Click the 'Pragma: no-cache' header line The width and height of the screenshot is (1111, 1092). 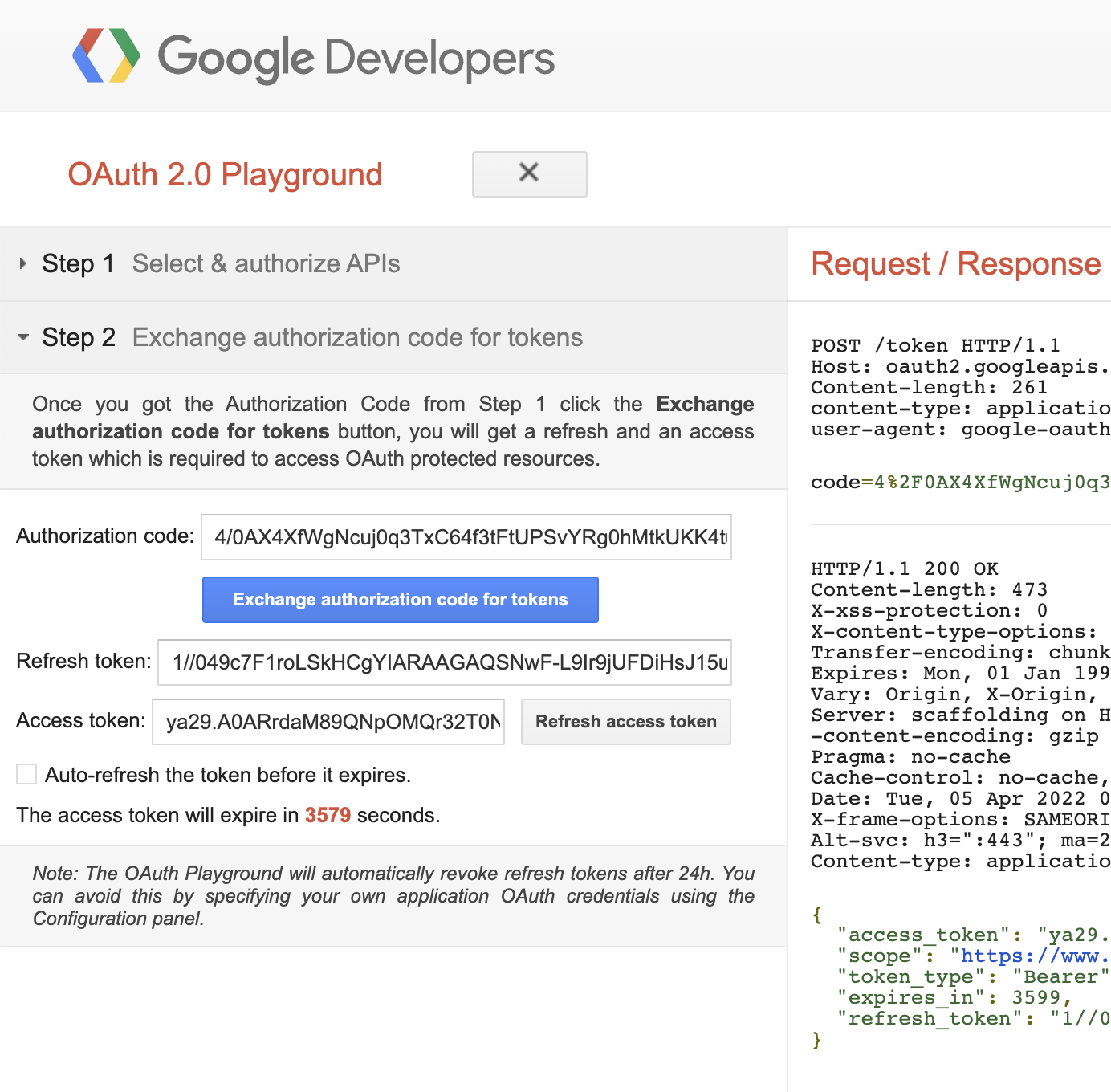[910, 756]
